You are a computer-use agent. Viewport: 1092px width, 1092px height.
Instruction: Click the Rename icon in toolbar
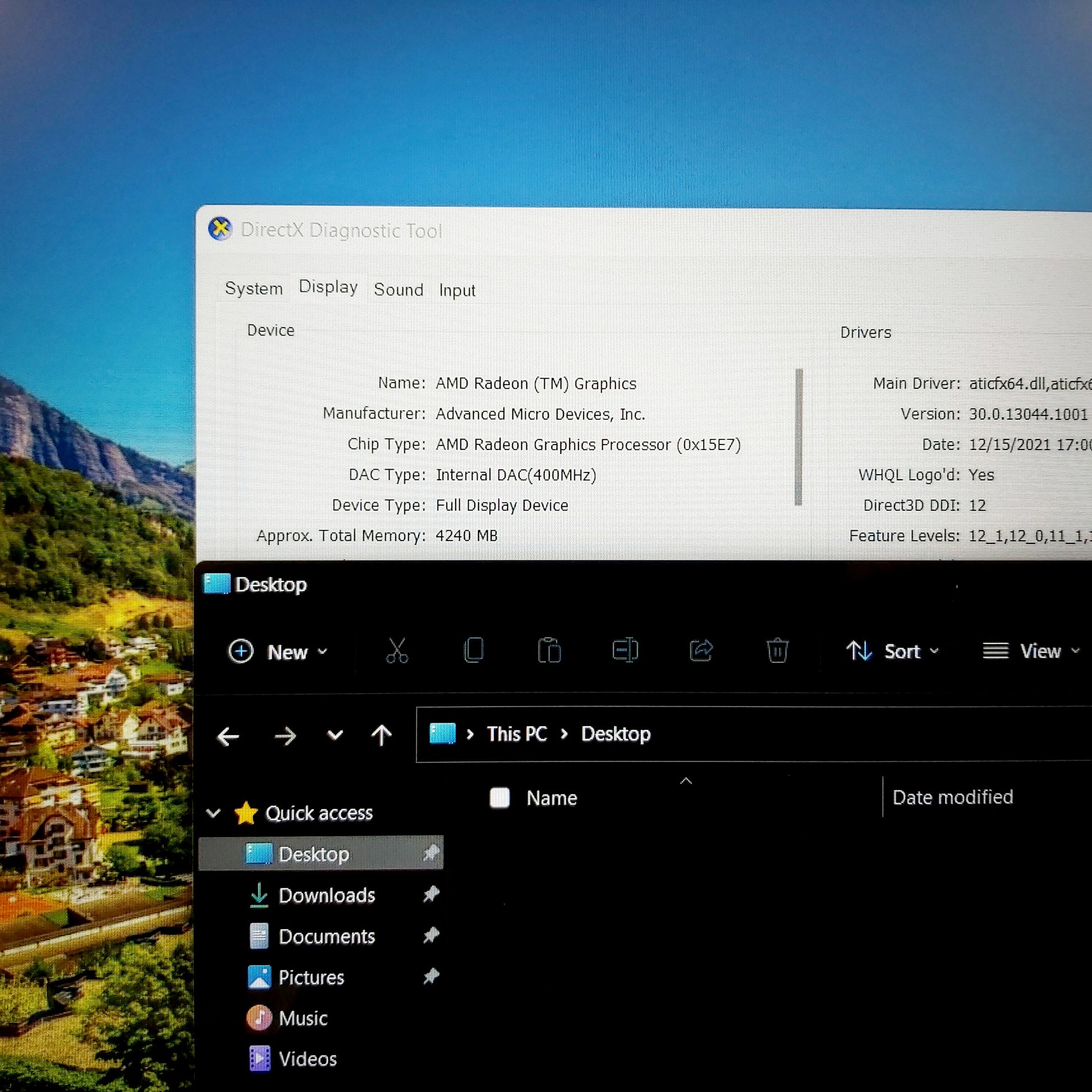click(625, 650)
